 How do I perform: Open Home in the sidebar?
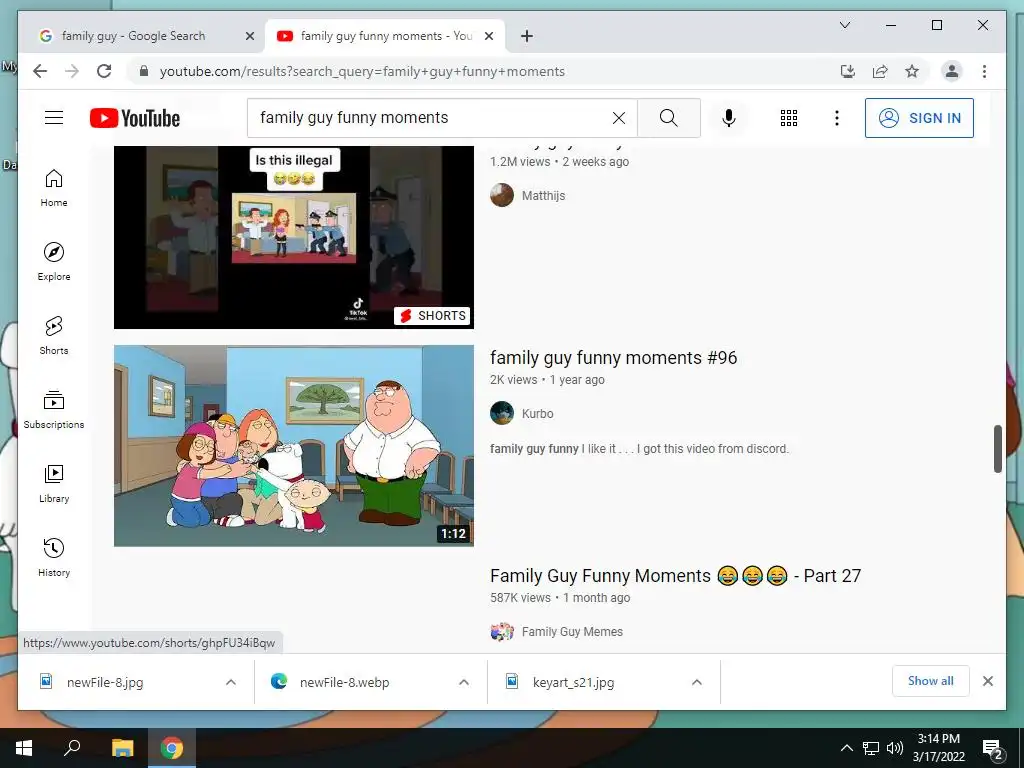pyautogui.click(x=54, y=189)
